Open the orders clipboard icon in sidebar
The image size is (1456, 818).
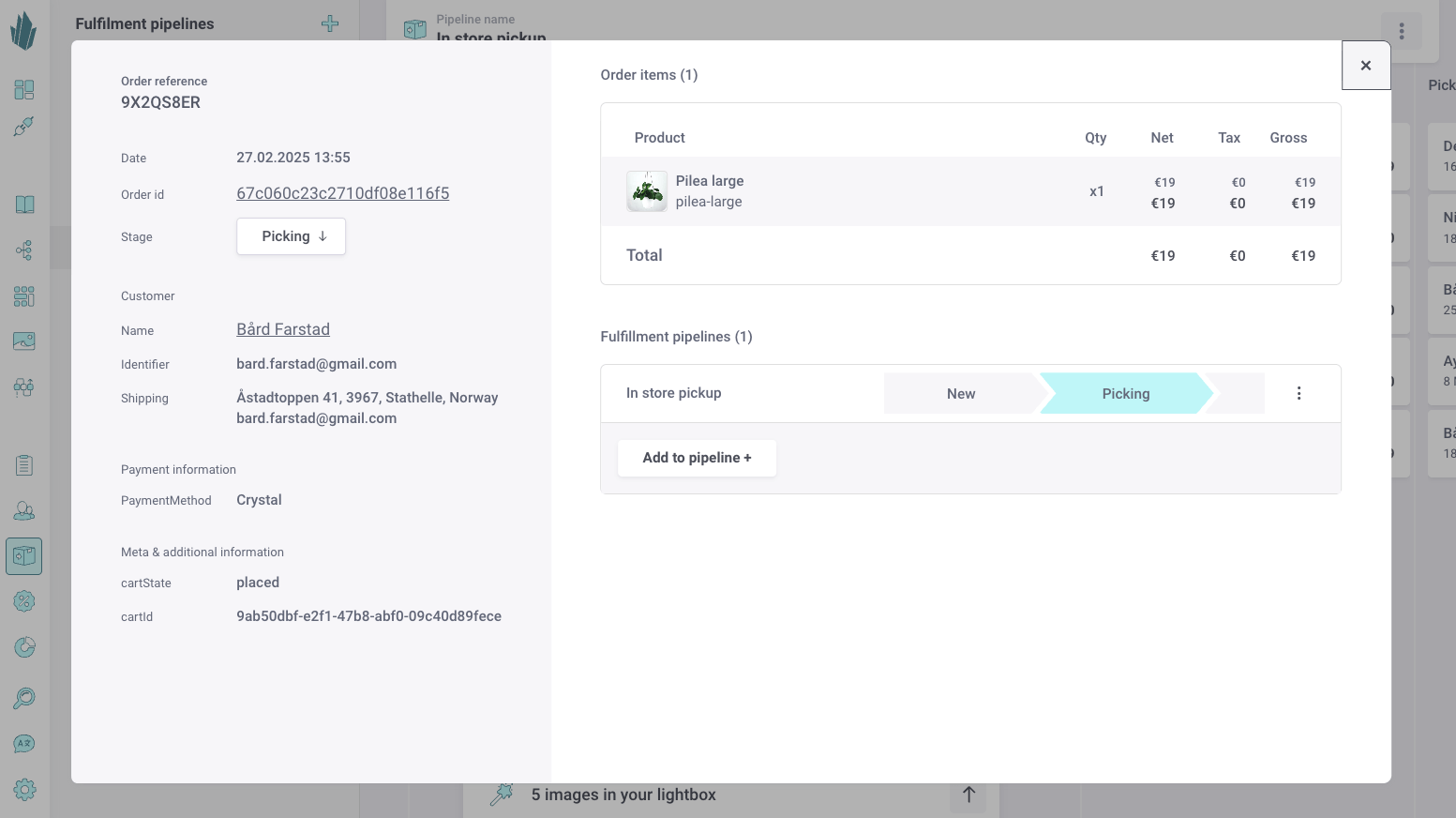(24, 465)
